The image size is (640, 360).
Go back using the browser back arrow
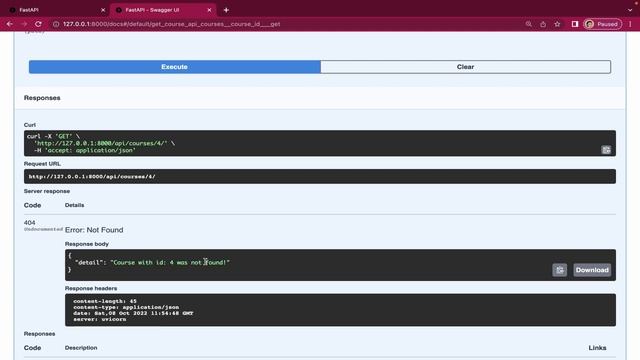[x=9, y=24]
